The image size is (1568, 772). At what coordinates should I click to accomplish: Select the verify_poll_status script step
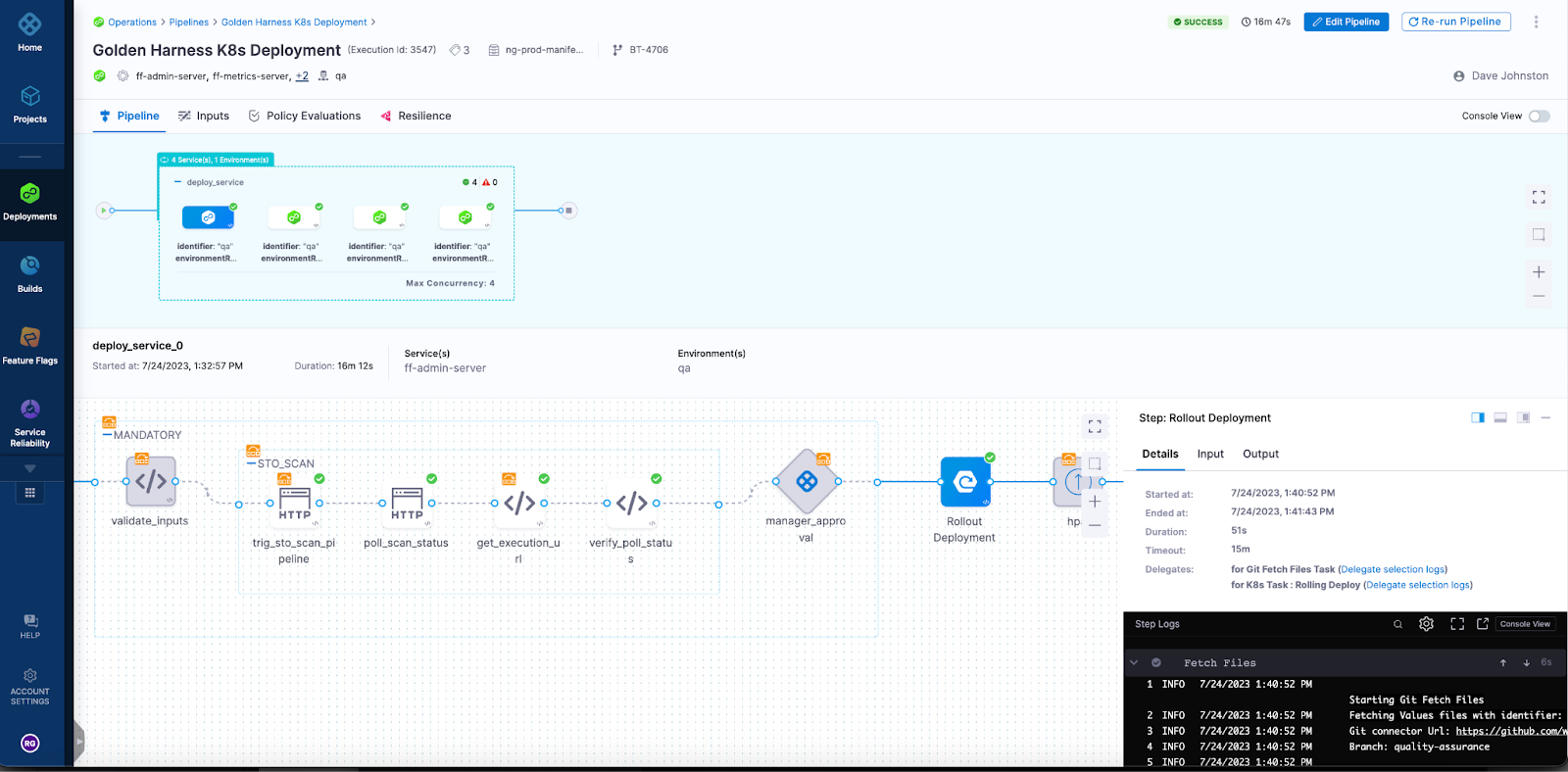(631, 503)
